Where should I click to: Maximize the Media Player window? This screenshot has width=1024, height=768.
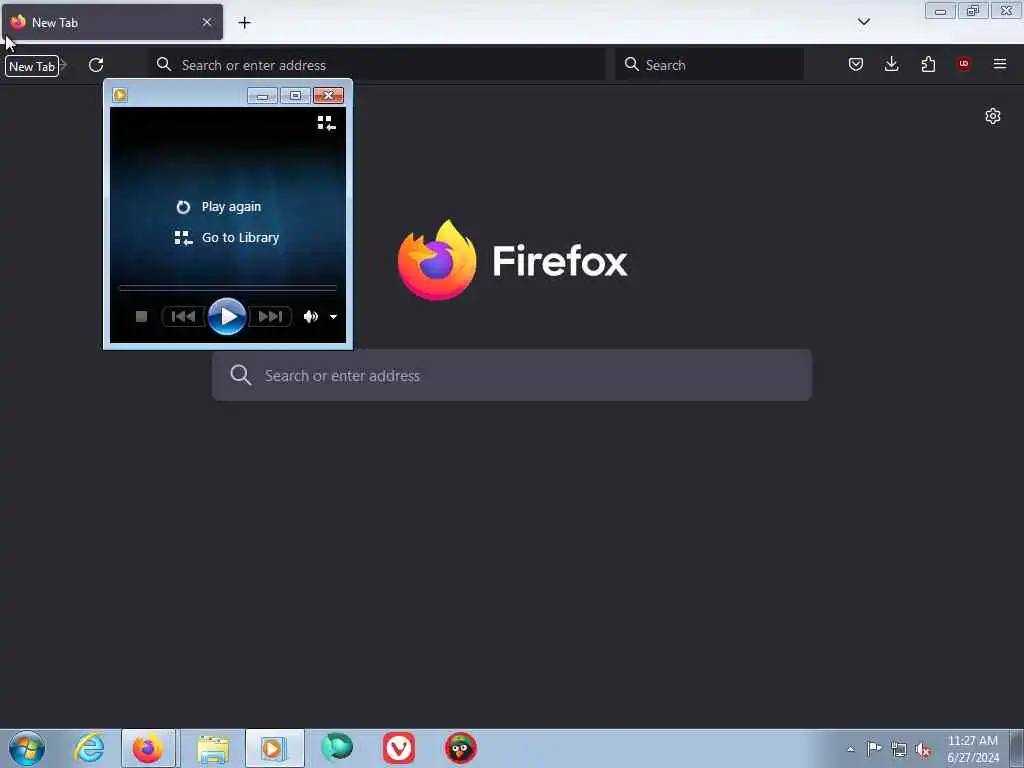tap(295, 96)
